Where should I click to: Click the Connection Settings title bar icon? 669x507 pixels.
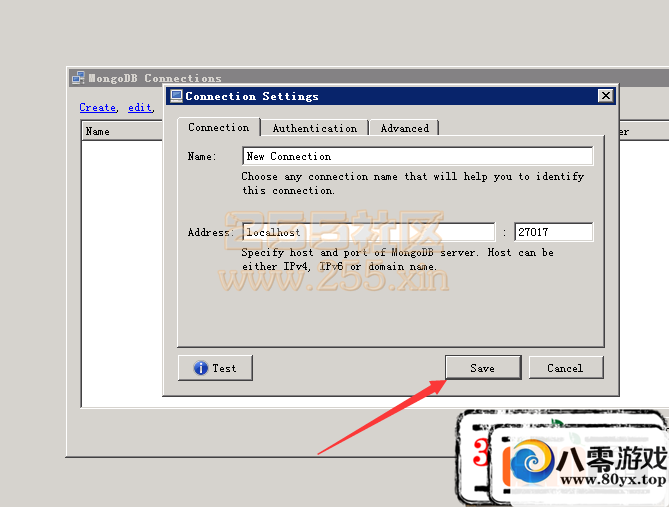(176, 96)
